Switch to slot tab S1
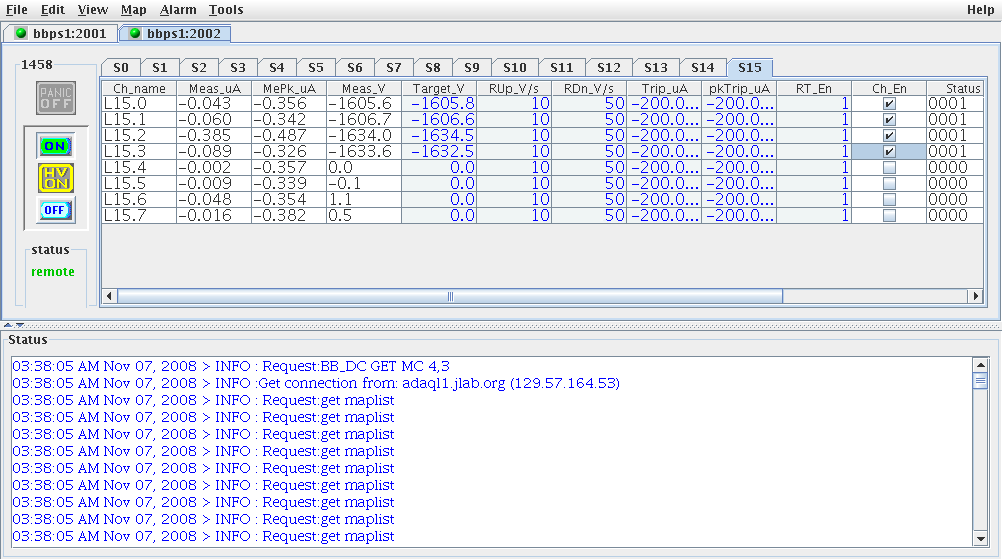 pos(160,67)
